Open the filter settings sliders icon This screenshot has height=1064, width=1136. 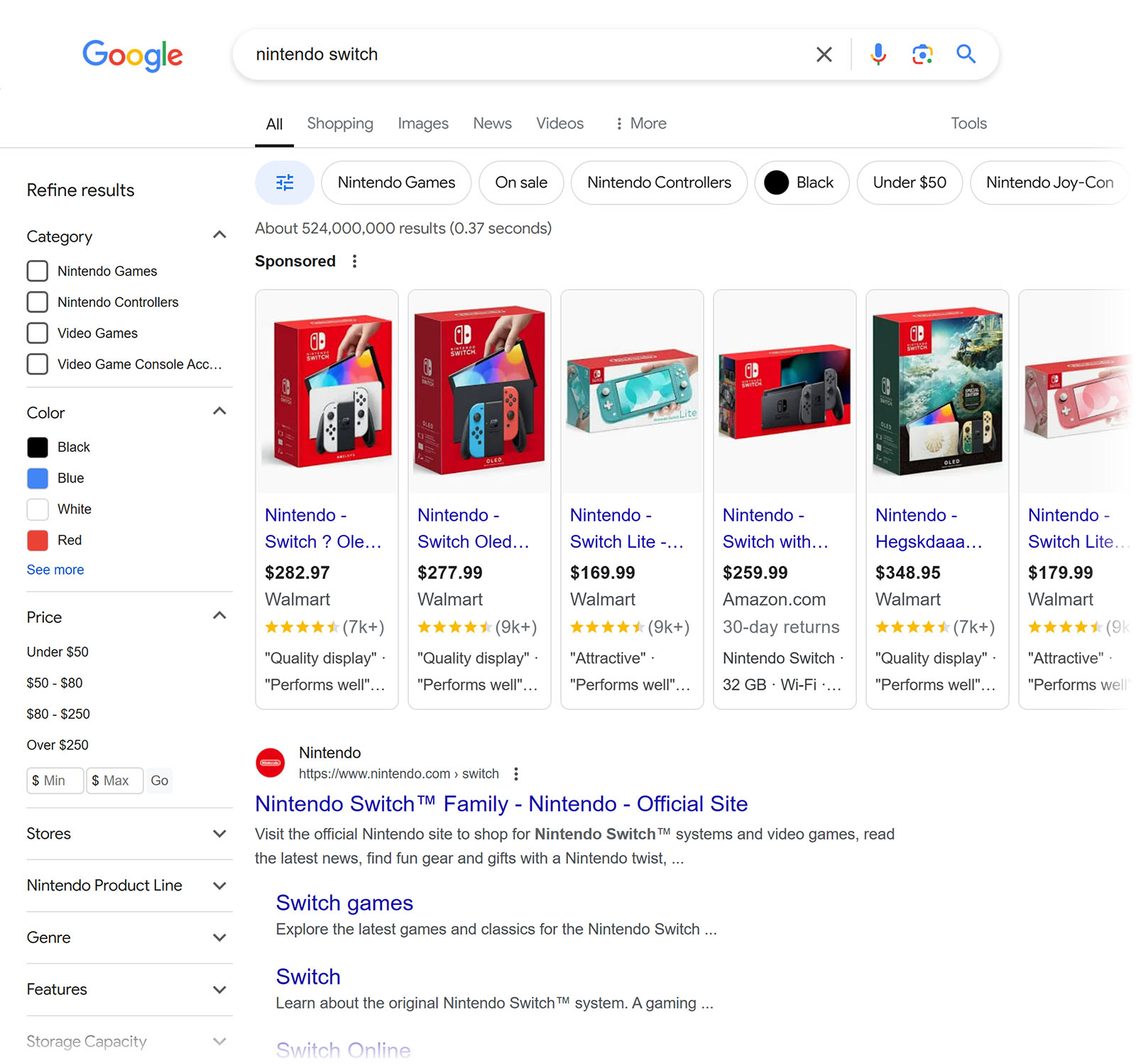pos(284,183)
